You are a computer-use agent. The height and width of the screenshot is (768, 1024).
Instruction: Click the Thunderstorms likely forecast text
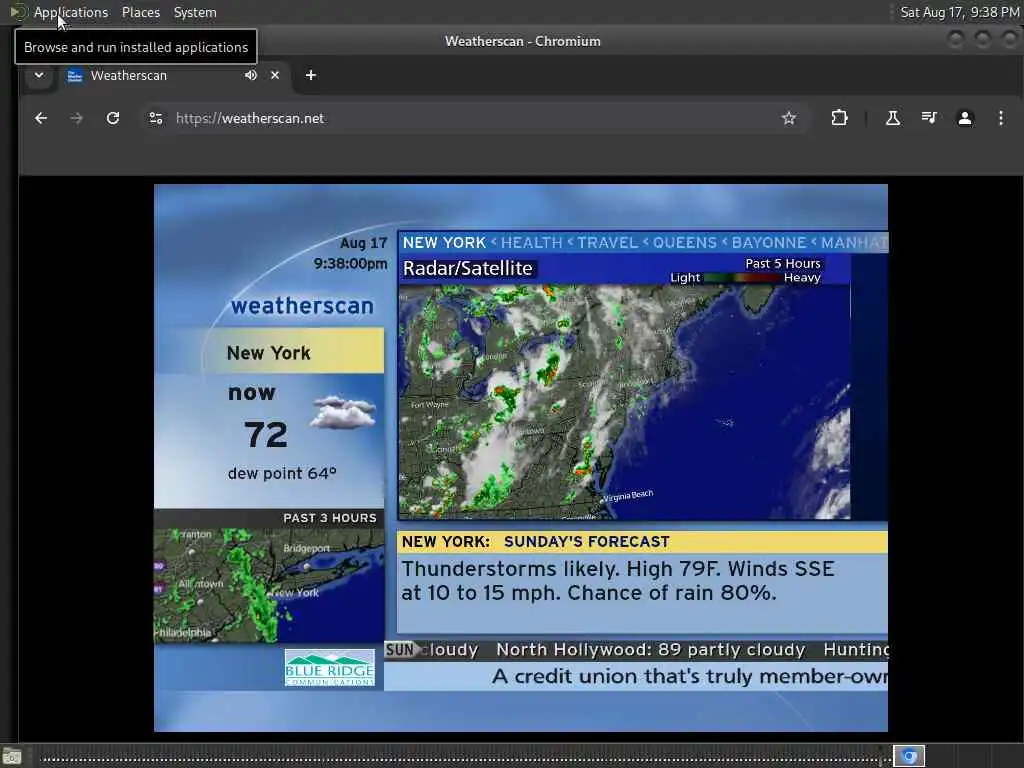point(617,581)
